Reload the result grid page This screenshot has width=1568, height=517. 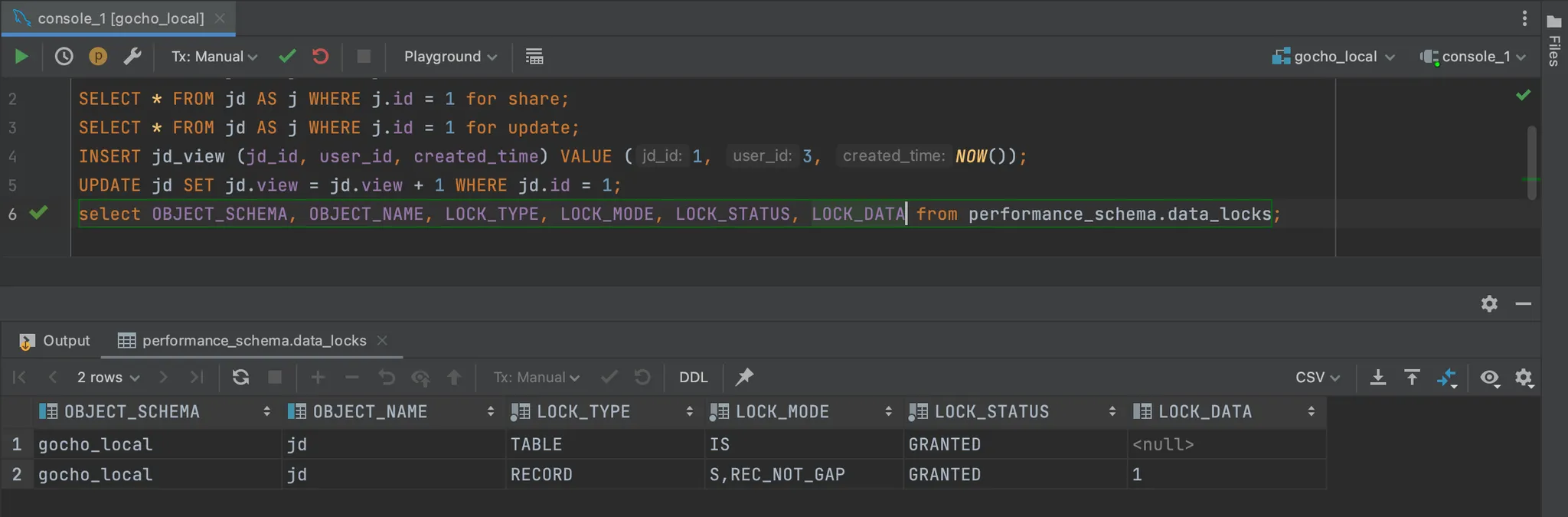[x=240, y=377]
